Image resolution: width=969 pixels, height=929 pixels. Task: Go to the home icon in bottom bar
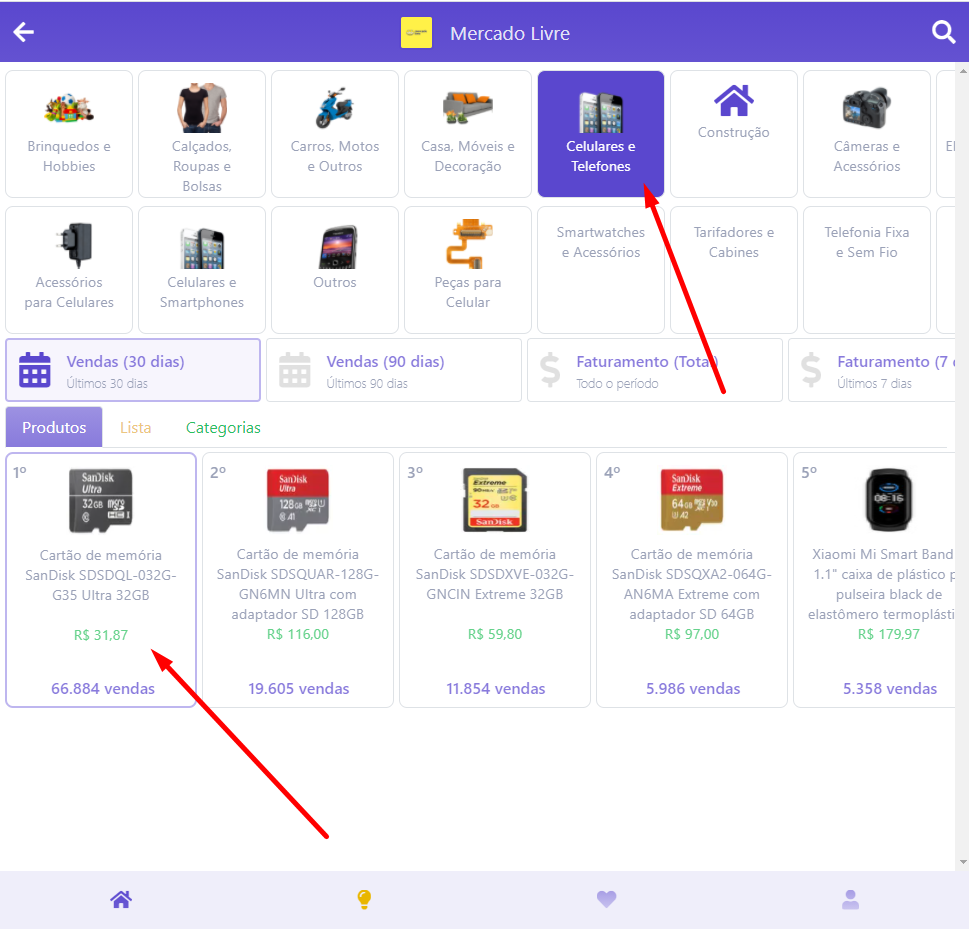click(x=121, y=899)
